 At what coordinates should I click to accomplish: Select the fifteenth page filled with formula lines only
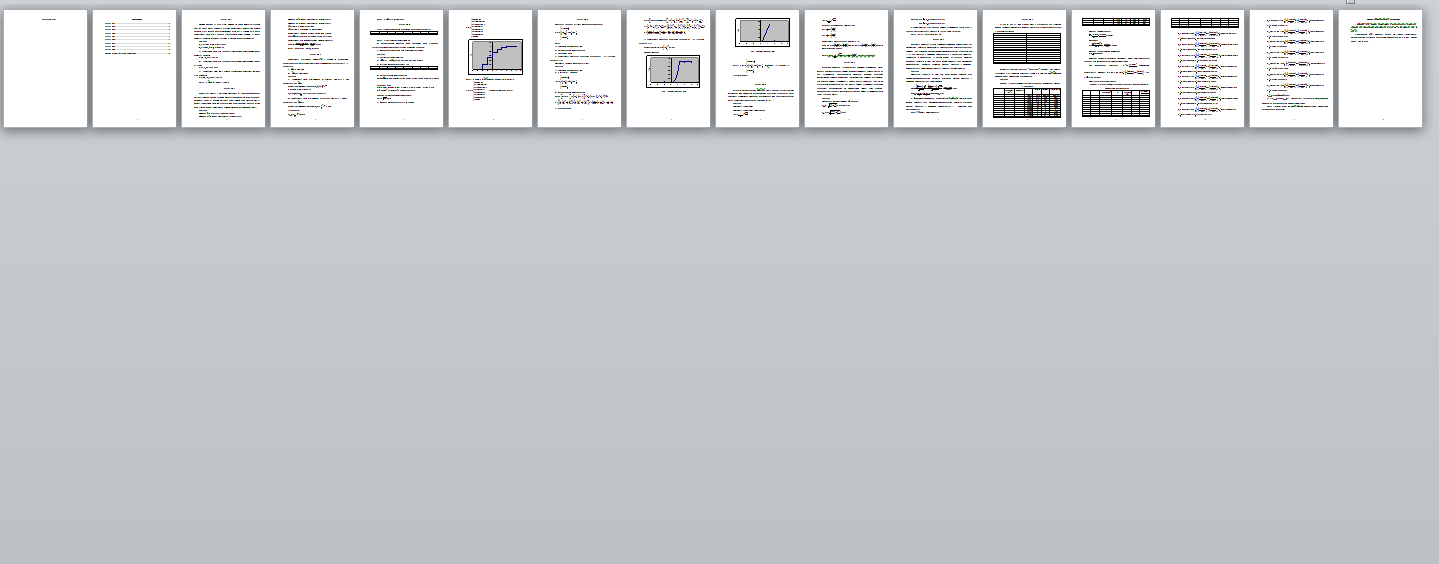[1292, 69]
